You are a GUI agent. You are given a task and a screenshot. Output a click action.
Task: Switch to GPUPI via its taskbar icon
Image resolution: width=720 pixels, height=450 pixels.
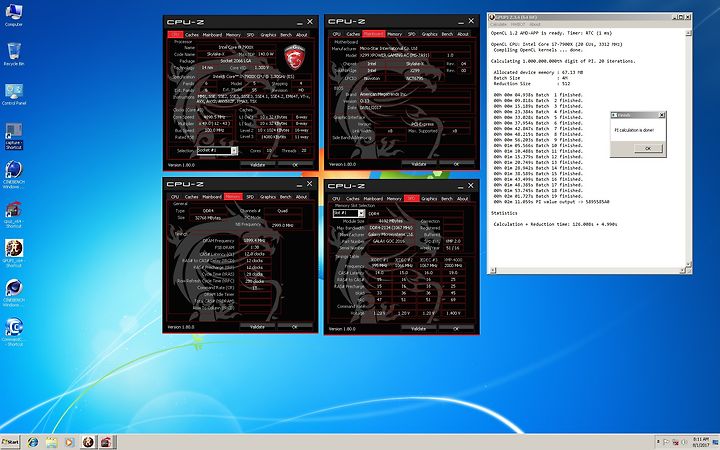point(88,442)
